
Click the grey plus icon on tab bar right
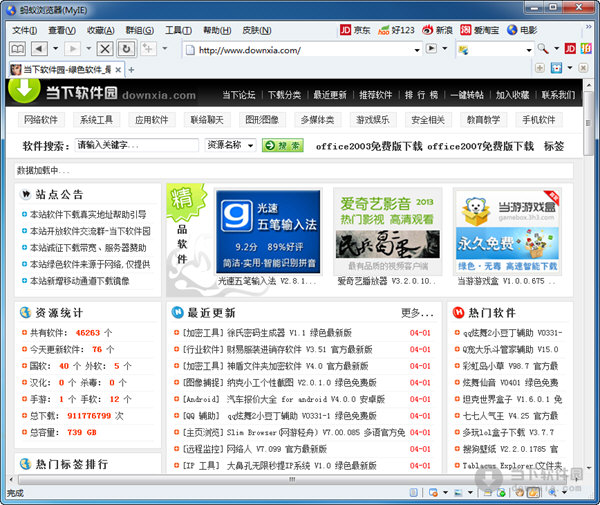tap(540, 68)
